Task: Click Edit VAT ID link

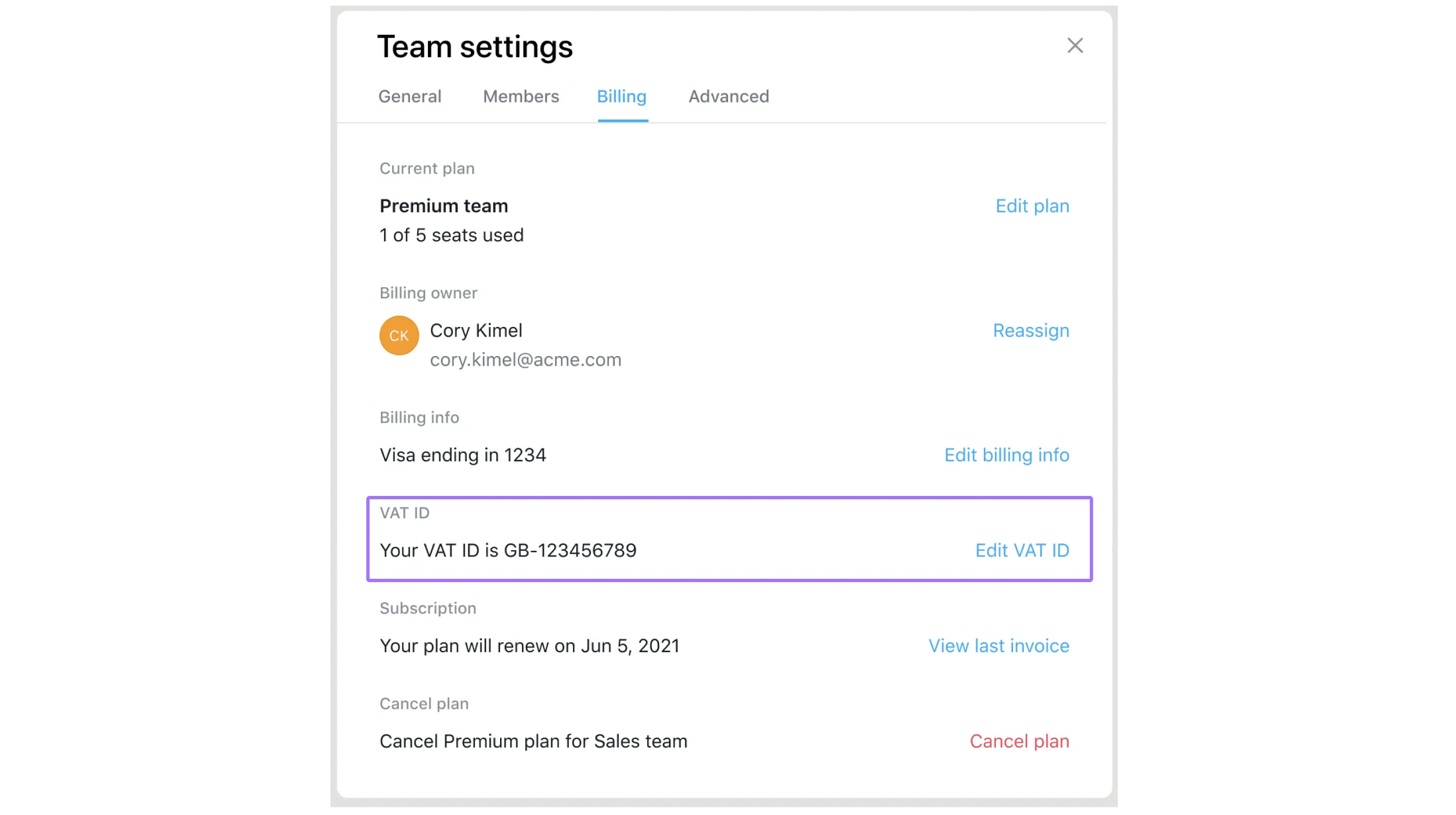Action: click(x=1022, y=551)
